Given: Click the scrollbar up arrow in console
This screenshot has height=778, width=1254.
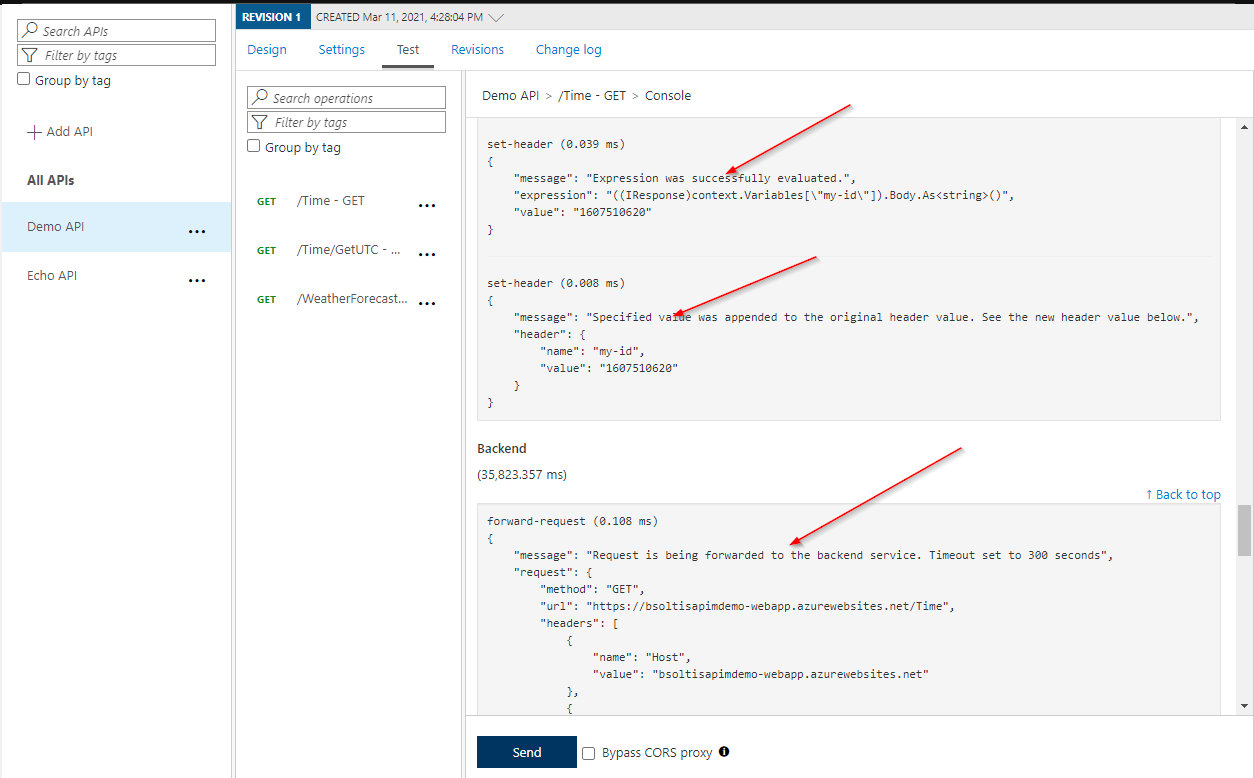Looking at the screenshot, I should (1244, 127).
